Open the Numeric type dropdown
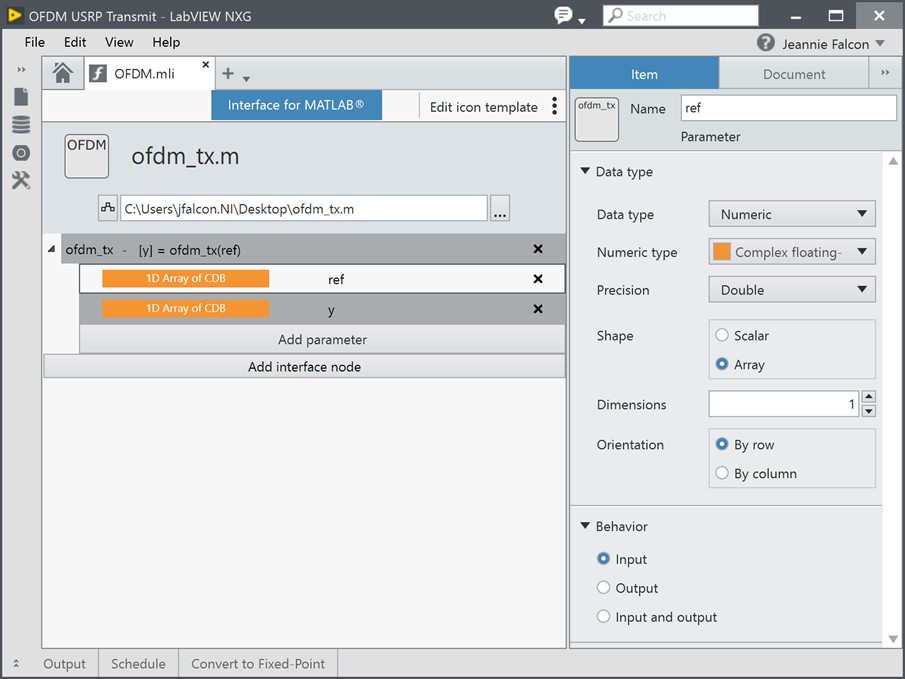 point(791,252)
